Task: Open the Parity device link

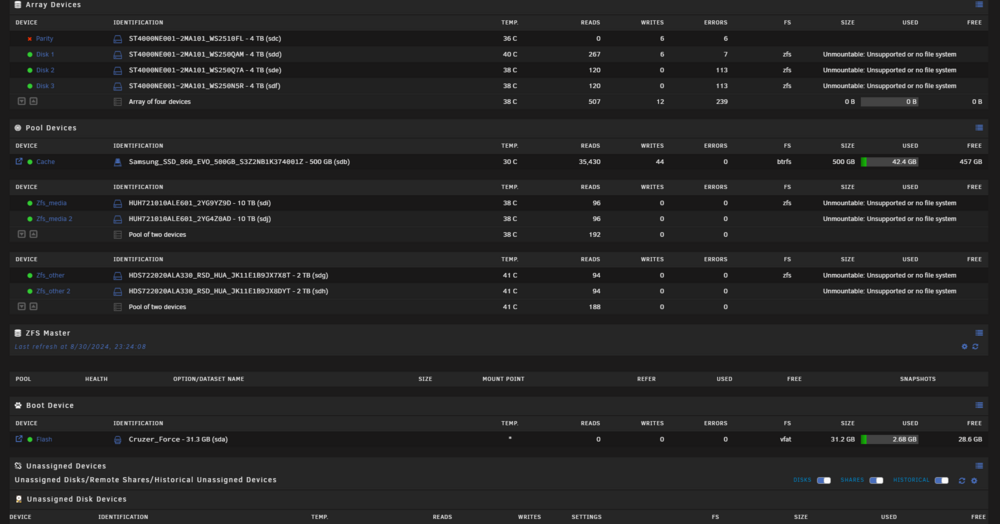Action: tap(45, 39)
